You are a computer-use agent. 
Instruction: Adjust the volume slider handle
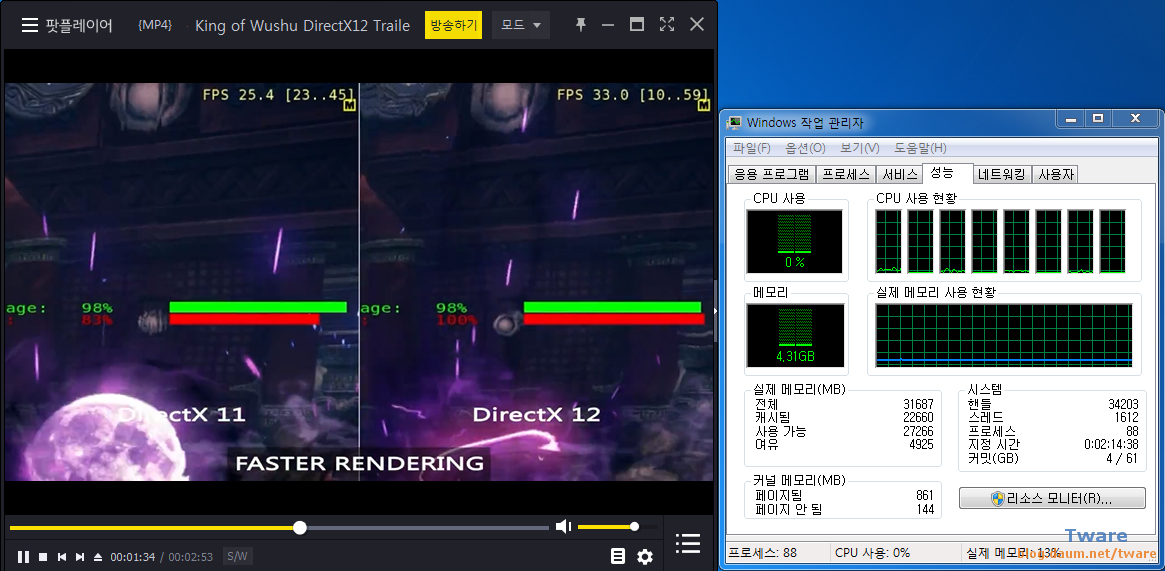coord(634,526)
